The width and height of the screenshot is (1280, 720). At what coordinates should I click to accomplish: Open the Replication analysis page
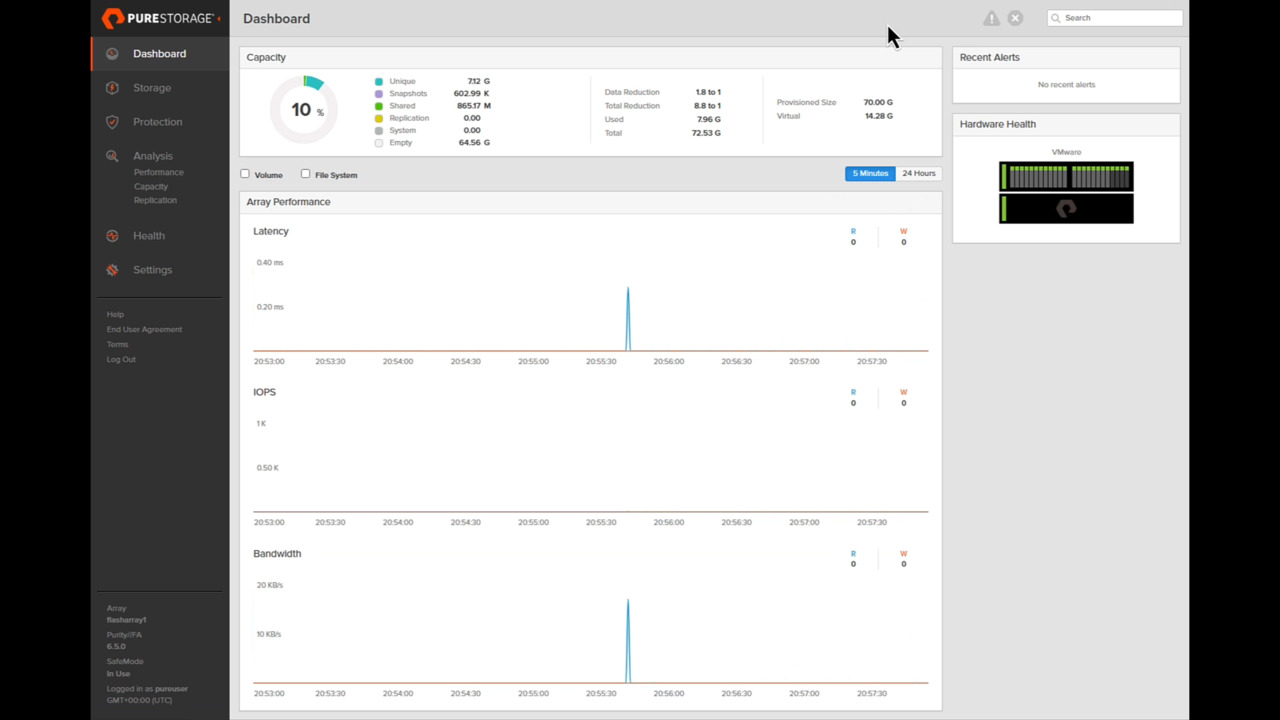(155, 200)
